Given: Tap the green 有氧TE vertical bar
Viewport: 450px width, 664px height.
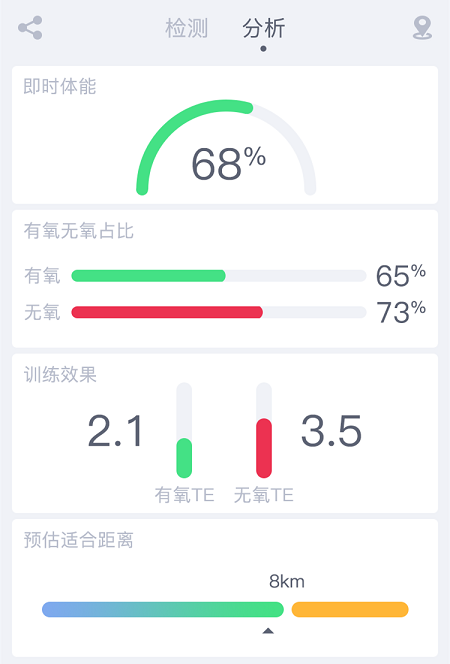Looking at the screenshot, I should pyautogui.click(x=184, y=458).
